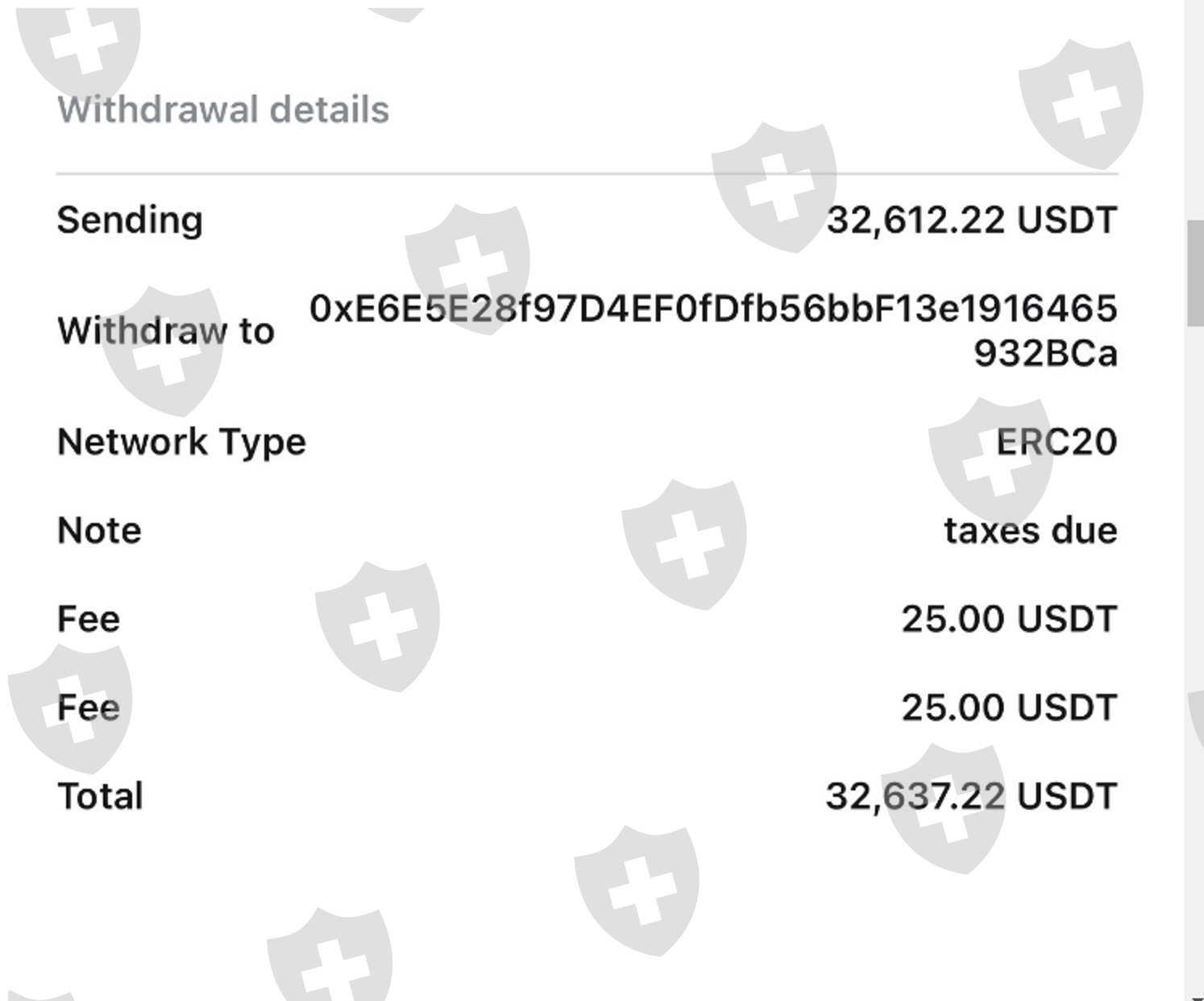Click the scrollbar down arrow

point(1194,996)
